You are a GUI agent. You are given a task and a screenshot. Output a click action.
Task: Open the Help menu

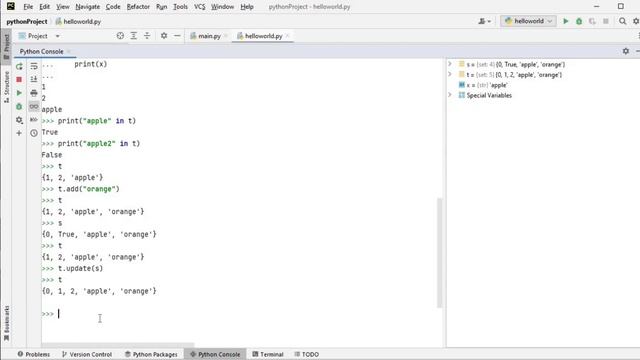pyautogui.click(x=247, y=7)
